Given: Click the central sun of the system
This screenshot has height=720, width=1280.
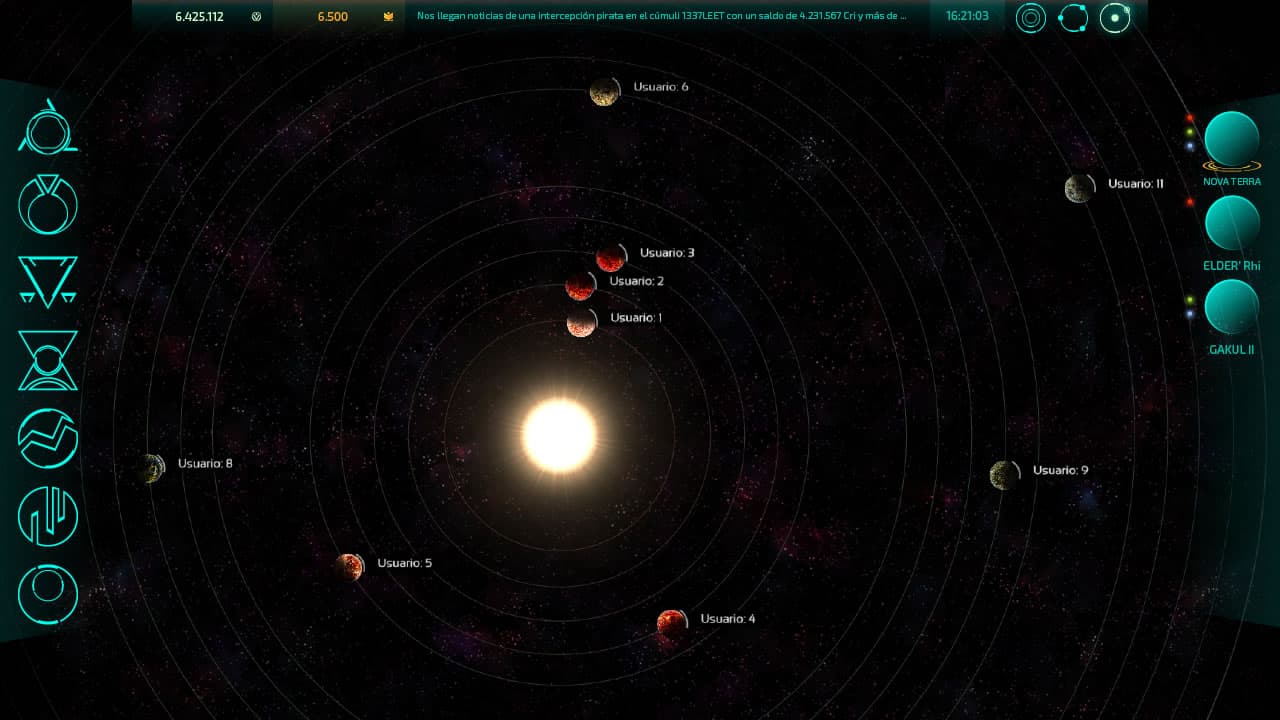Looking at the screenshot, I should pos(559,436).
